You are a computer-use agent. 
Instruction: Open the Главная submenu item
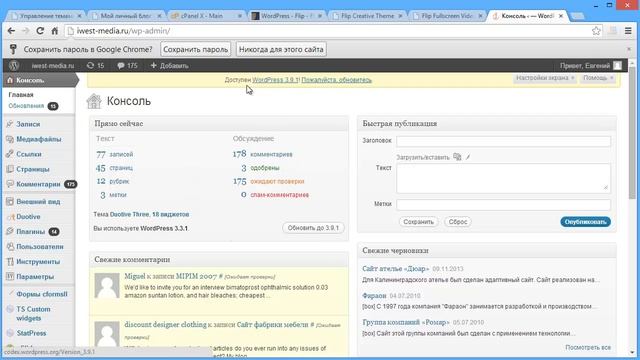point(21,95)
